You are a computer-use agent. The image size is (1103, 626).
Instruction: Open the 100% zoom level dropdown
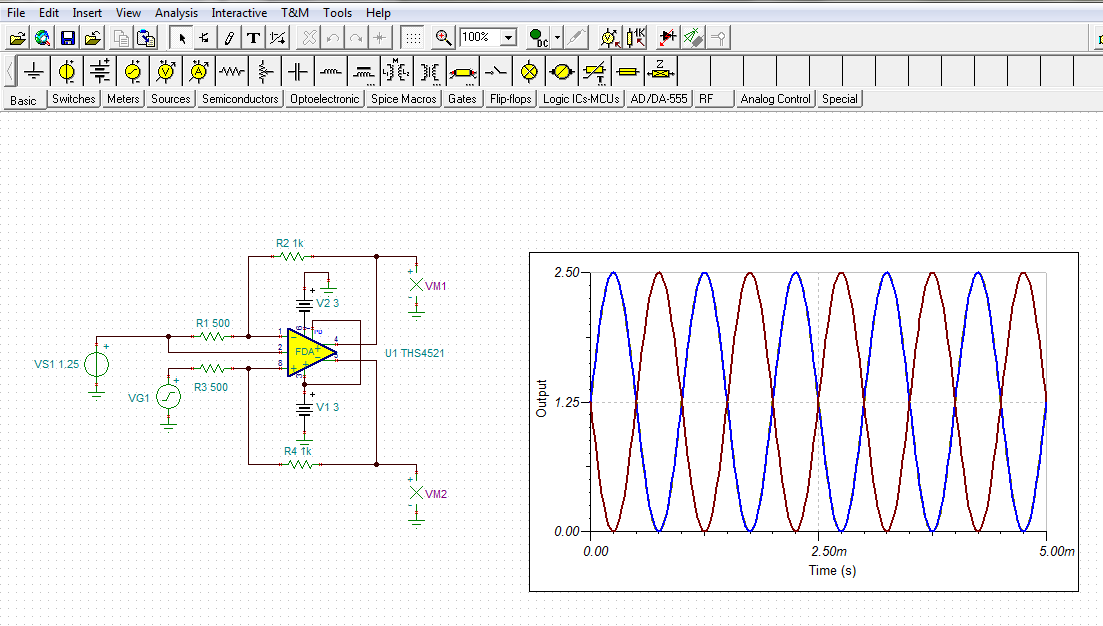[x=508, y=38]
